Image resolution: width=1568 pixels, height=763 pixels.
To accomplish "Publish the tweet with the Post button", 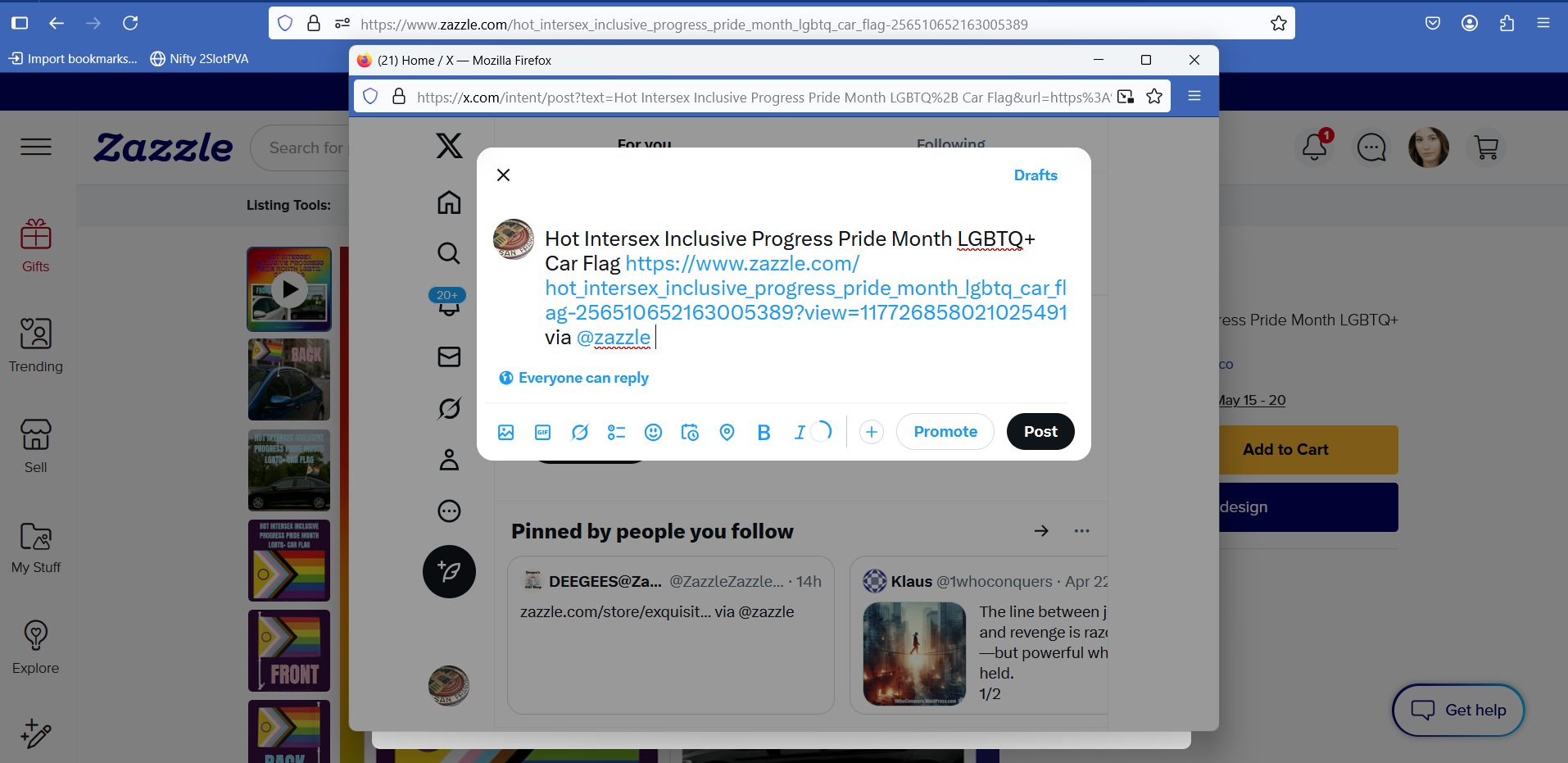I will pos(1040,432).
